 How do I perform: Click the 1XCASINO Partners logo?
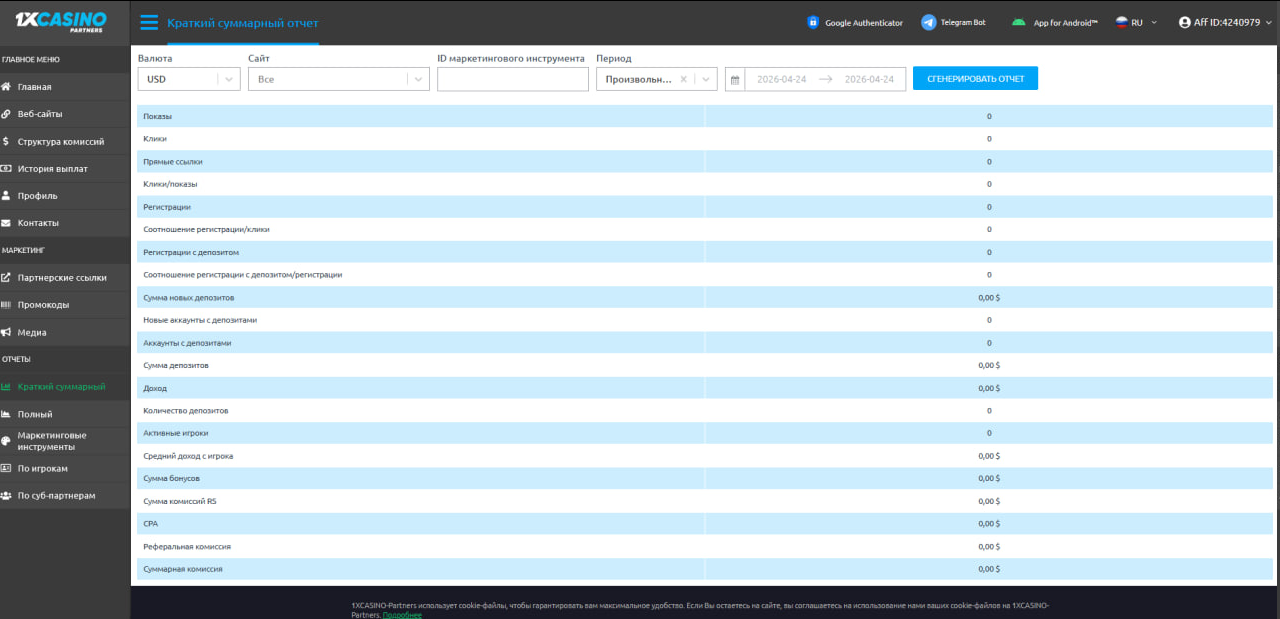(61, 22)
